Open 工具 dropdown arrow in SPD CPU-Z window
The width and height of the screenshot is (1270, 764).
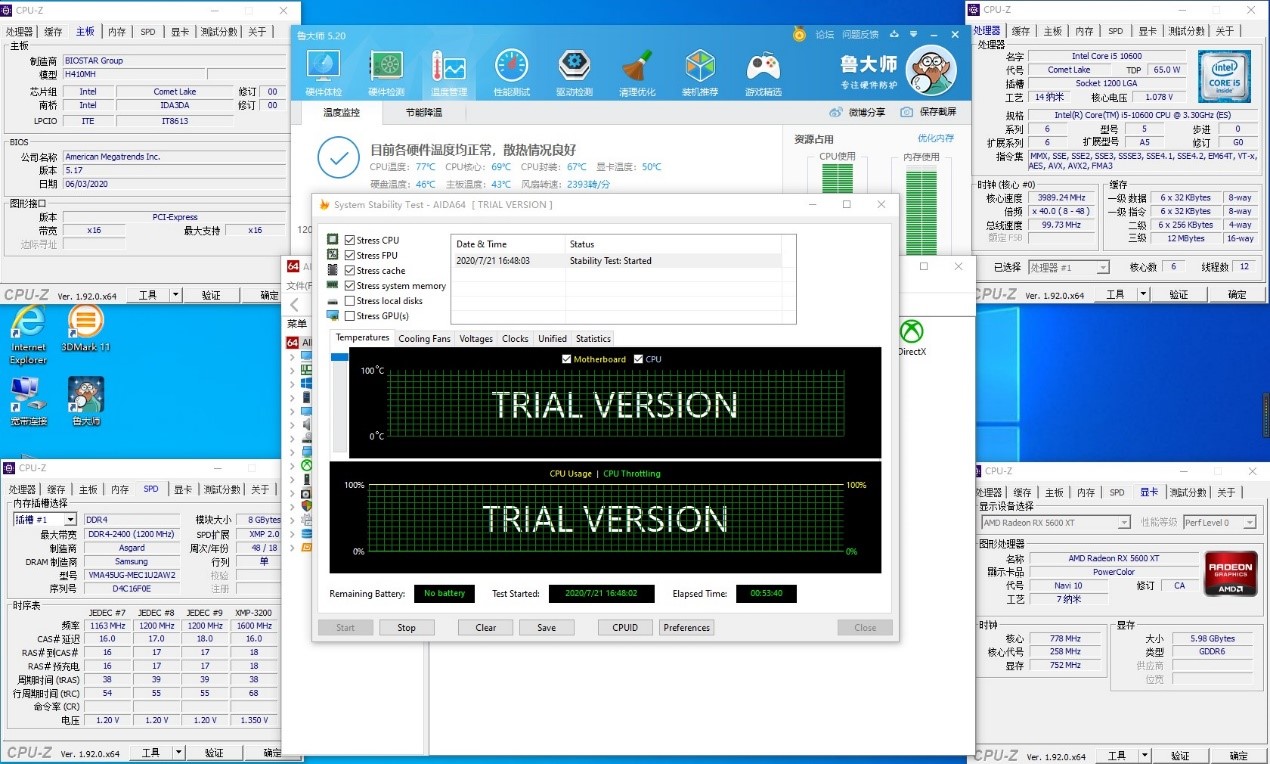point(177,752)
